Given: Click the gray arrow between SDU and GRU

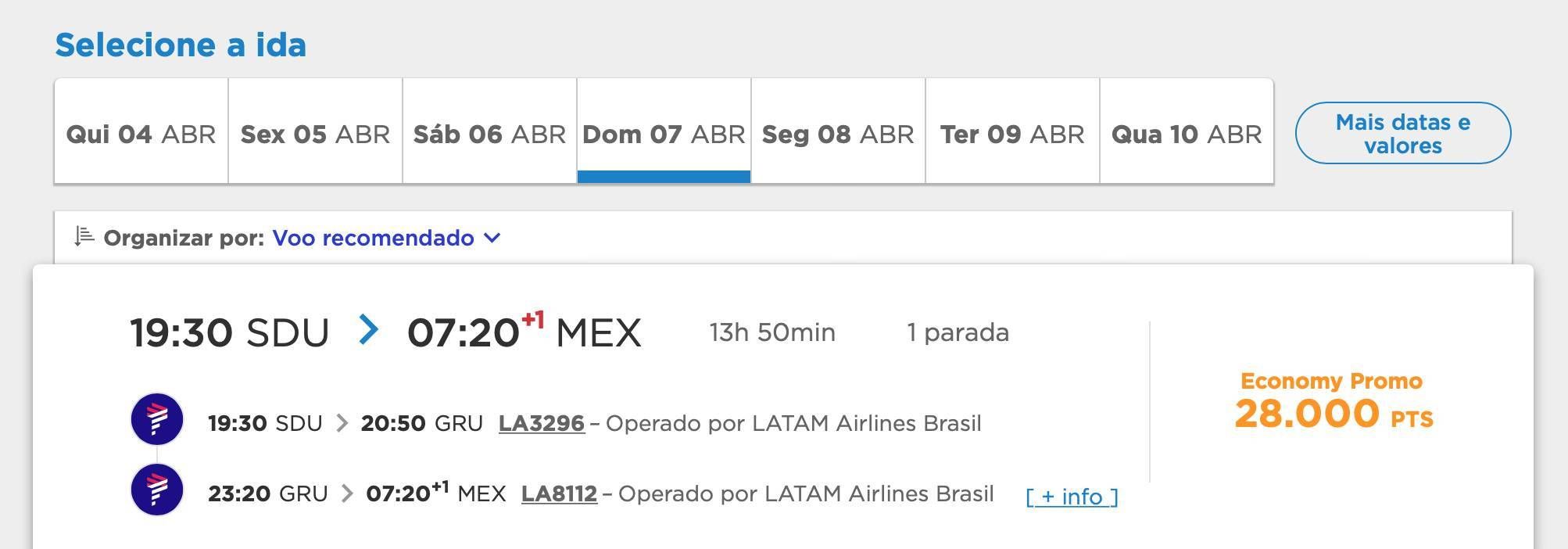Looking at the screenshot, I should [x=342, y=423].
